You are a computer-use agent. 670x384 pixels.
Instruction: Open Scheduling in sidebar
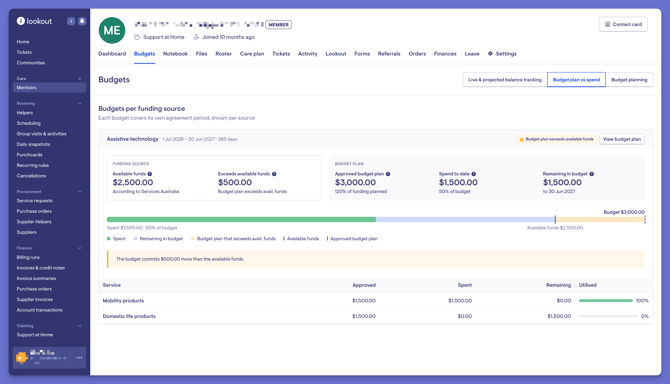(29, 123)
